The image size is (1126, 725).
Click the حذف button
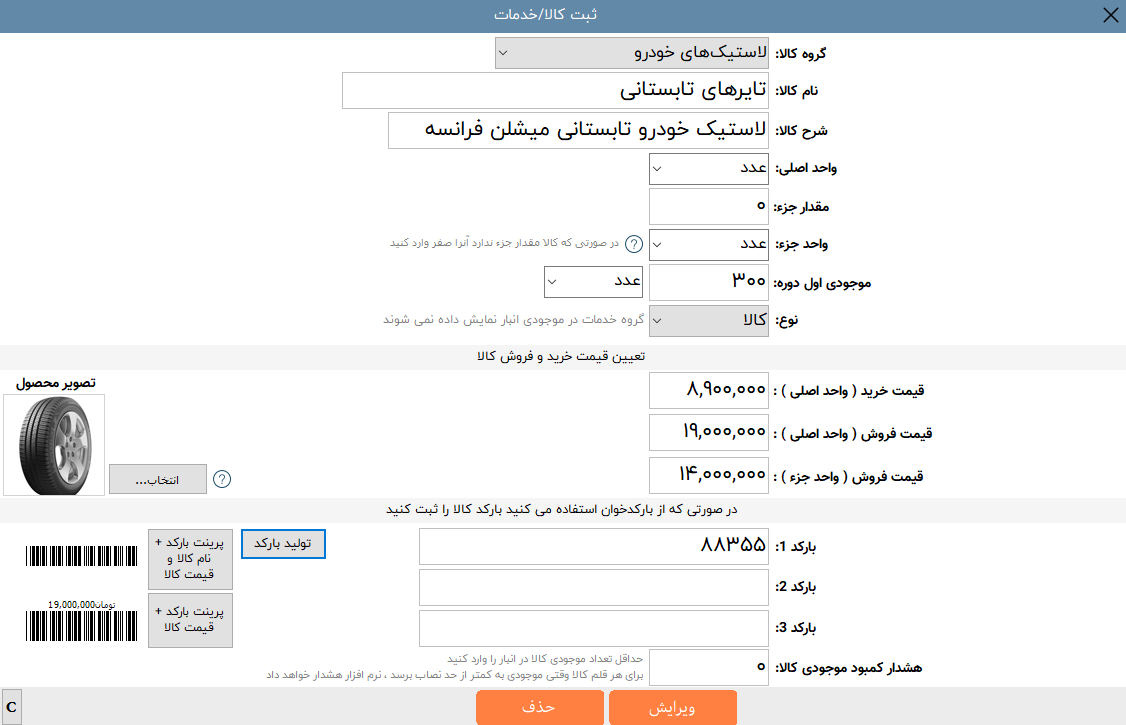[x=539, y=708]
